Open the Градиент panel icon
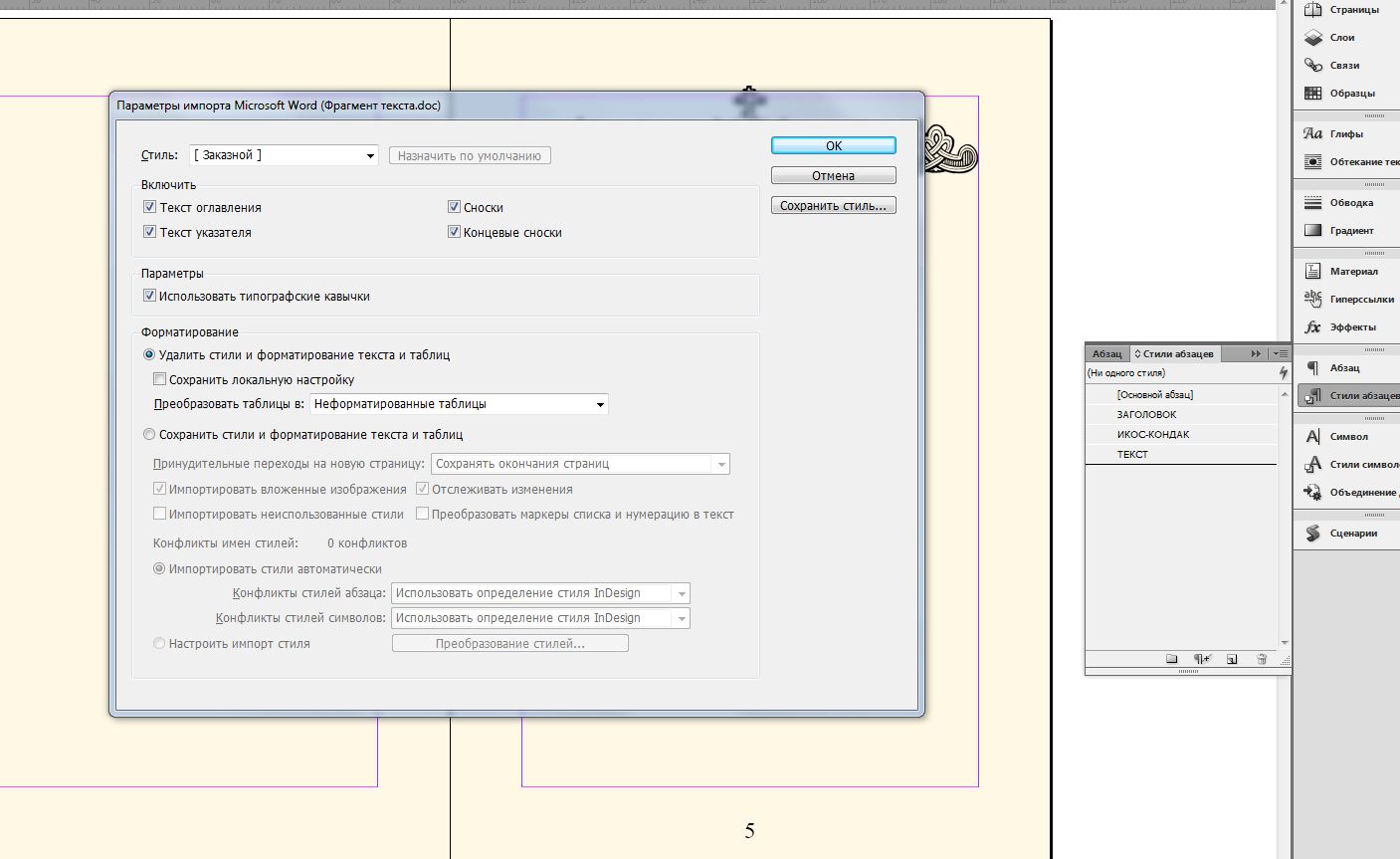Viewport: 1400px width, 859px height. (1312, 231)
